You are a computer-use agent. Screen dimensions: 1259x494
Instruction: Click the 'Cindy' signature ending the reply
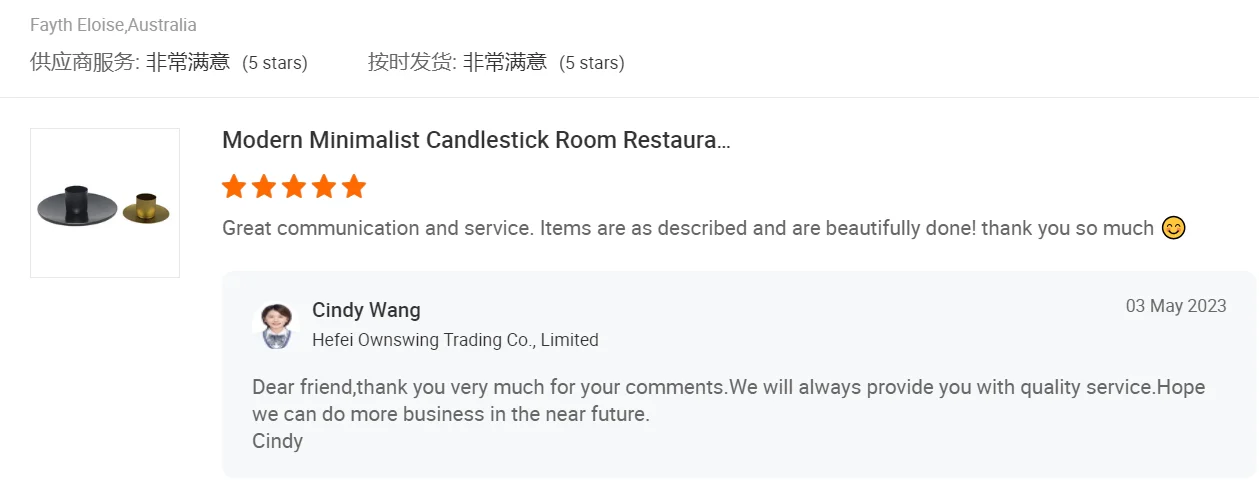point(277,440)
